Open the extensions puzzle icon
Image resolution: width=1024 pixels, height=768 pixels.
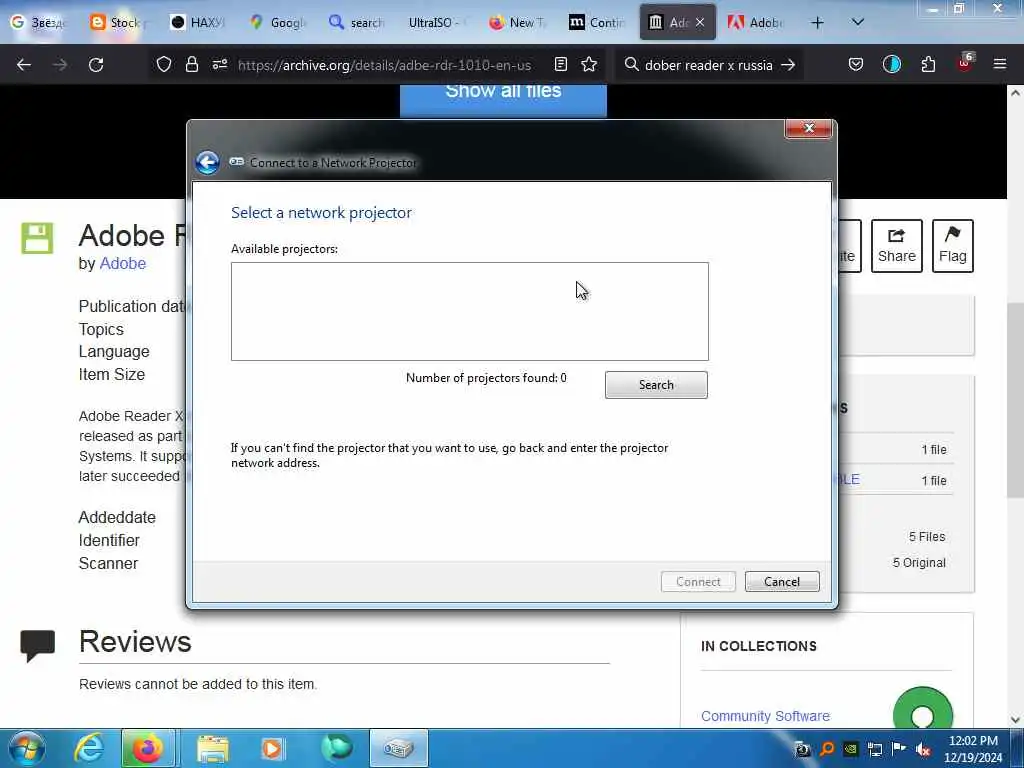tap(928, 65)
